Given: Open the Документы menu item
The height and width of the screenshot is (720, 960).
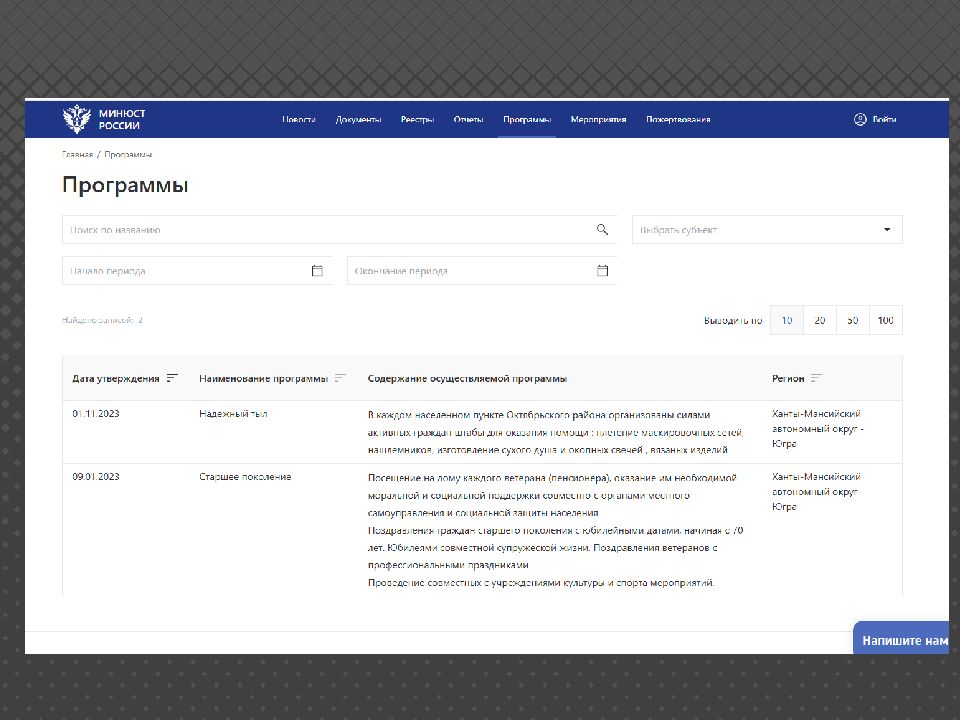Looking at the screenshot, I should [x=359, y=119].
